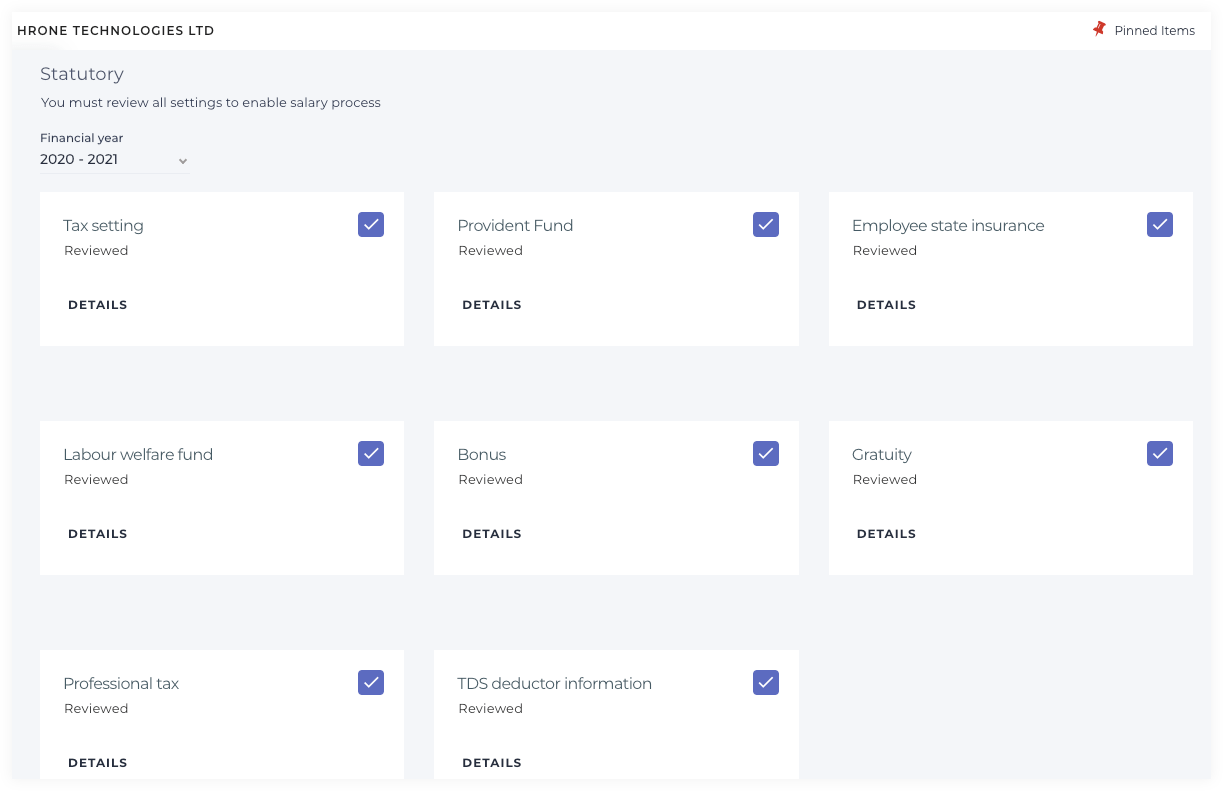Screen dimensions: 1223x791
Task: Click the Bonus card title
Action: [482, 455]
